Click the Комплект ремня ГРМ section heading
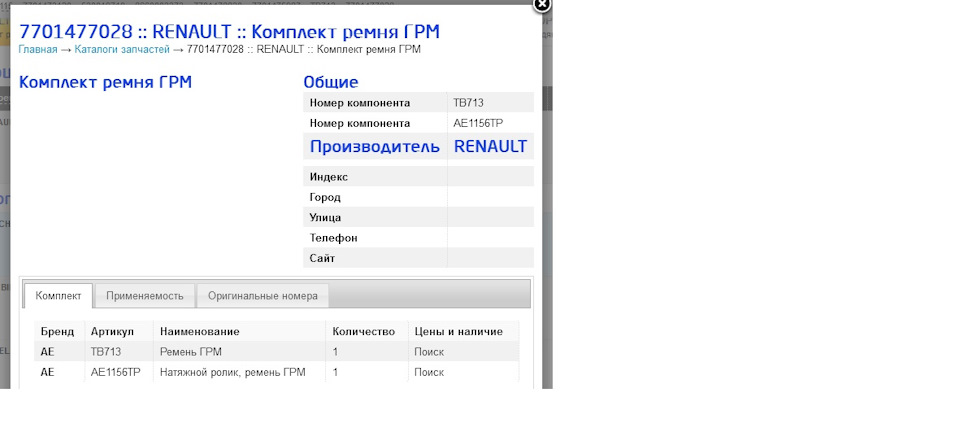The image size is (960, 441). point(105,82)
